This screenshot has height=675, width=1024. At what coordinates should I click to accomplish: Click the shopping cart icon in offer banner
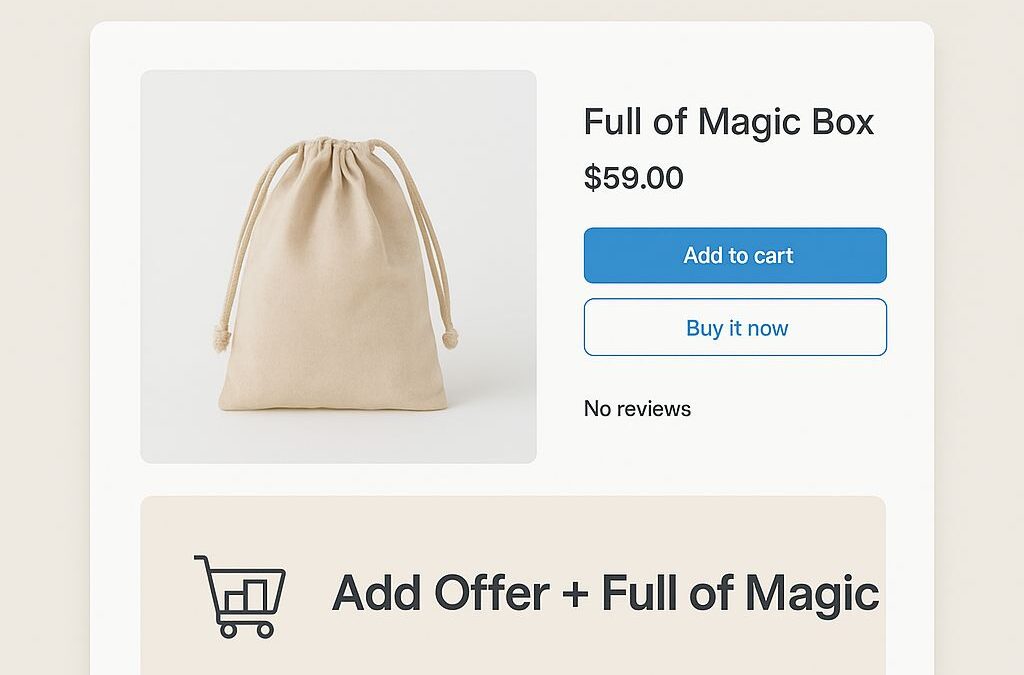coord(240,595)
